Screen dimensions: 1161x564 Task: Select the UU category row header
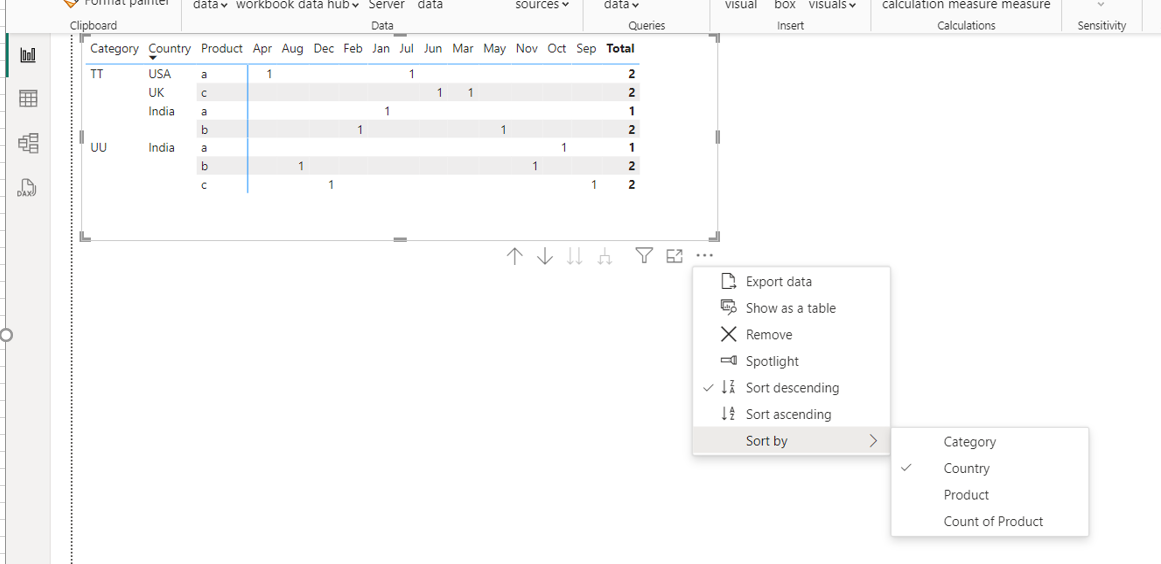(98, 147)
